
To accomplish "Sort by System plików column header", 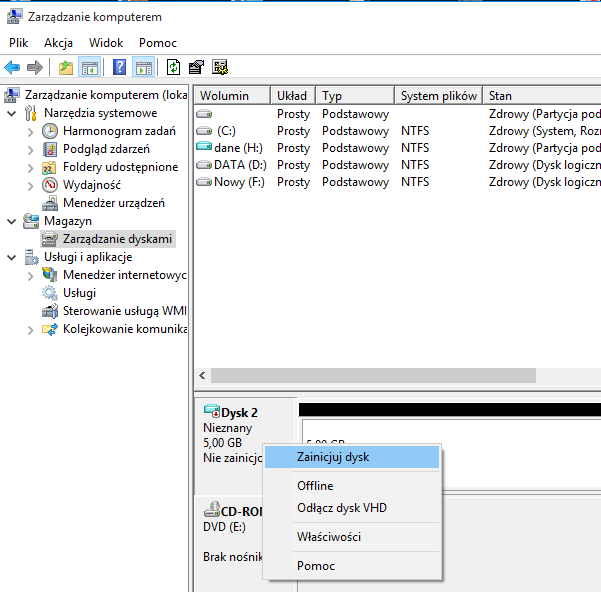I will click(439, 95).
